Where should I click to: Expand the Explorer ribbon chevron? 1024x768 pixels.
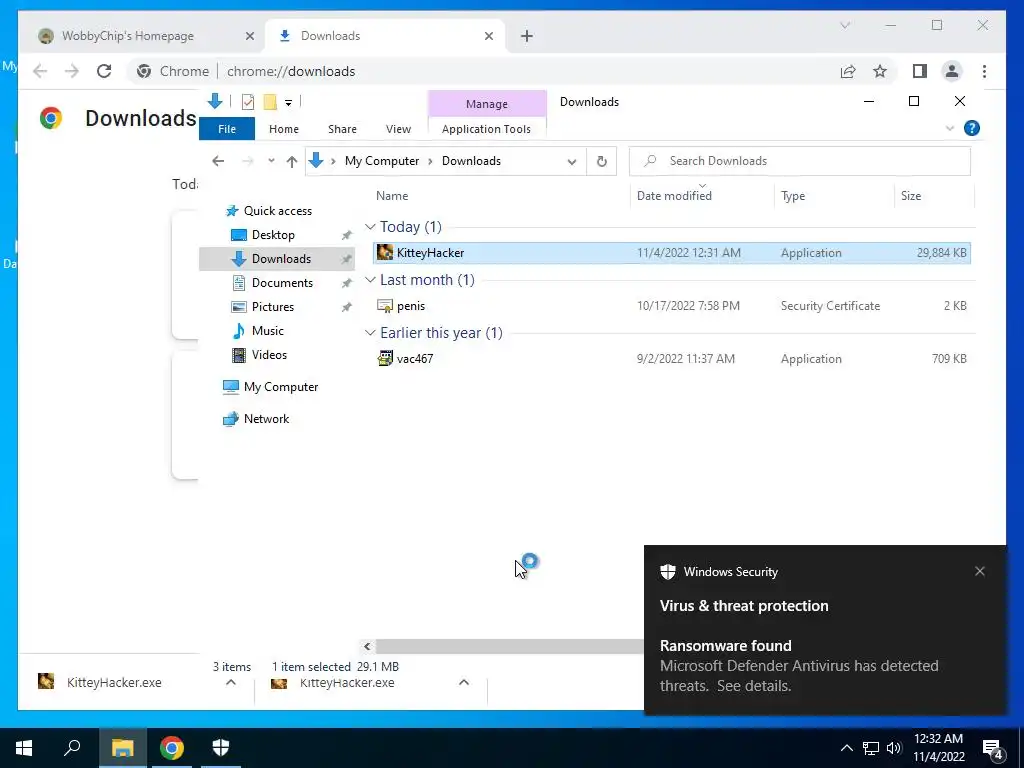[x=950, y=129]
